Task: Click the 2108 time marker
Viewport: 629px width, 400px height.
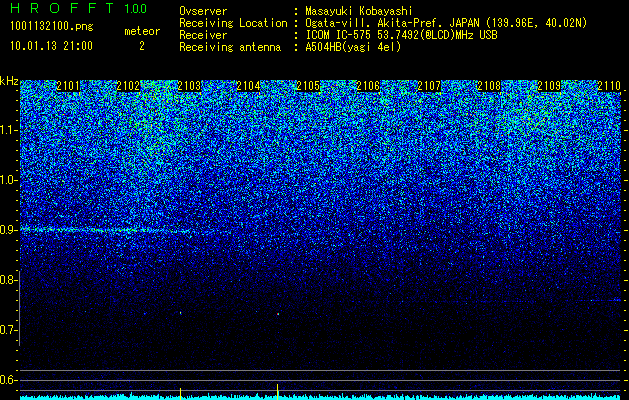Action: click(x=489, y=85)
